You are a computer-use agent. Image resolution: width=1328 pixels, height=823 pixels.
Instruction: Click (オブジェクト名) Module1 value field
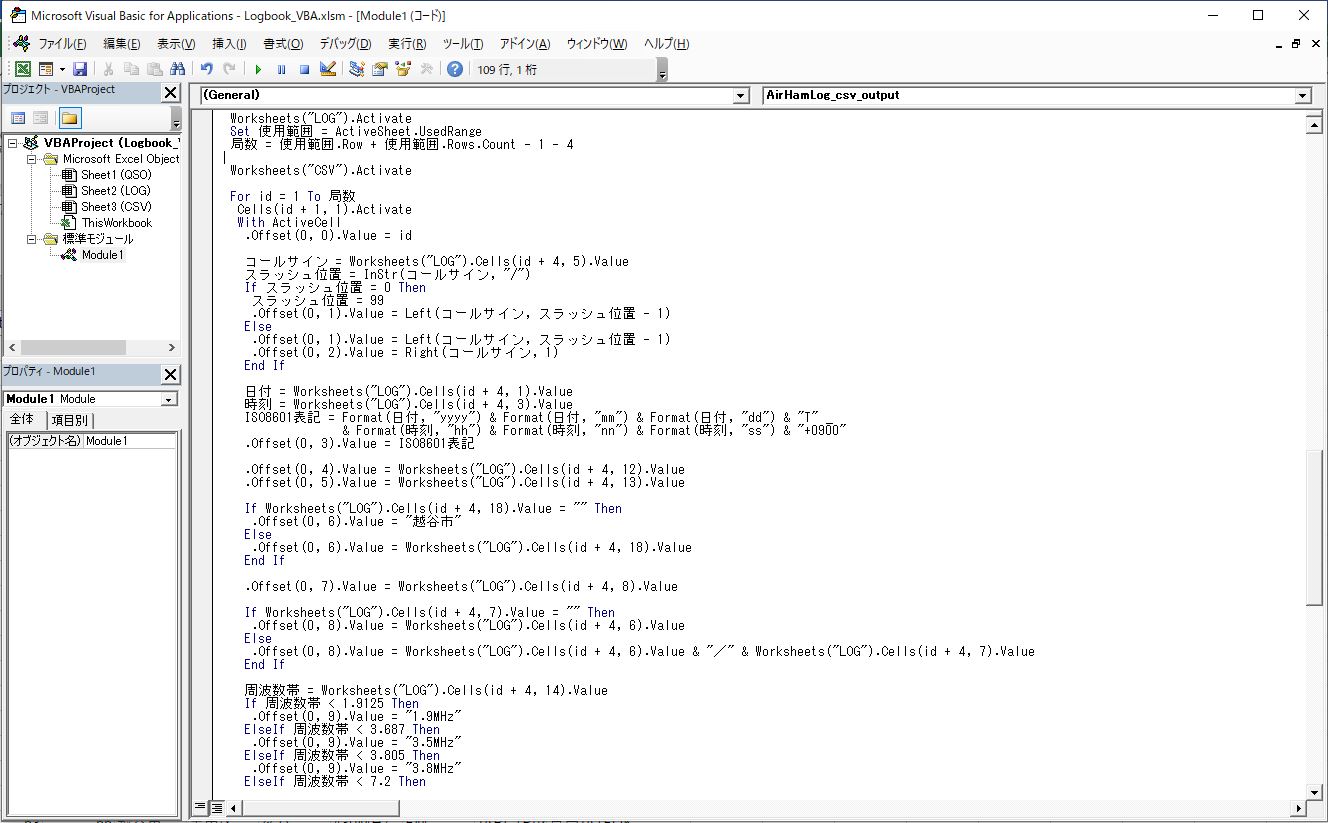(130, 441)
